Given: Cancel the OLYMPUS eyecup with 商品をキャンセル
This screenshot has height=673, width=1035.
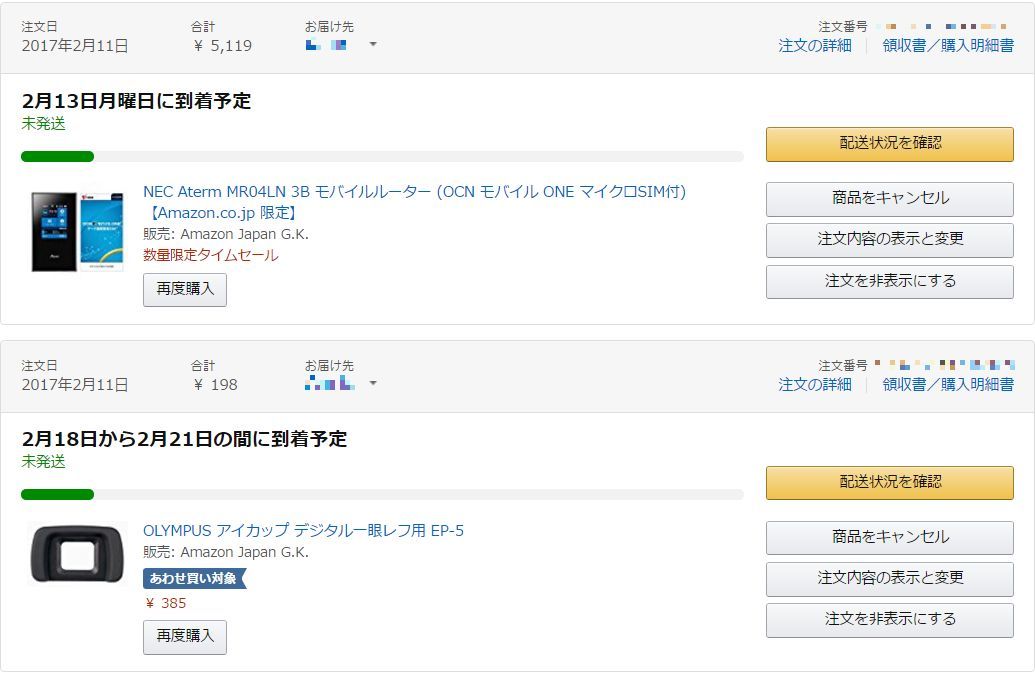Looking at the screenshot, I should pos(889,537).
